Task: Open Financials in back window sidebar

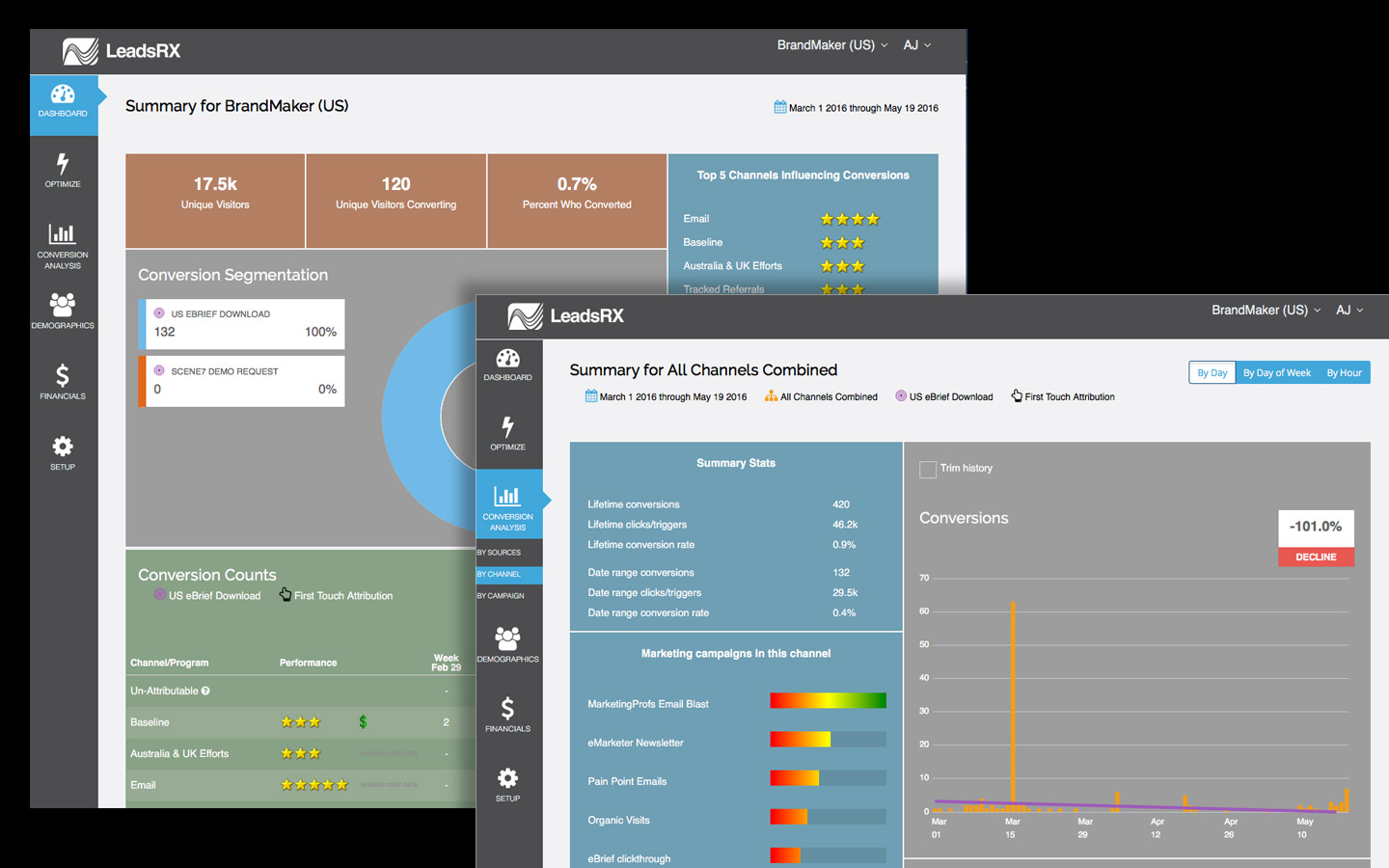Action: tap(63, 381)
